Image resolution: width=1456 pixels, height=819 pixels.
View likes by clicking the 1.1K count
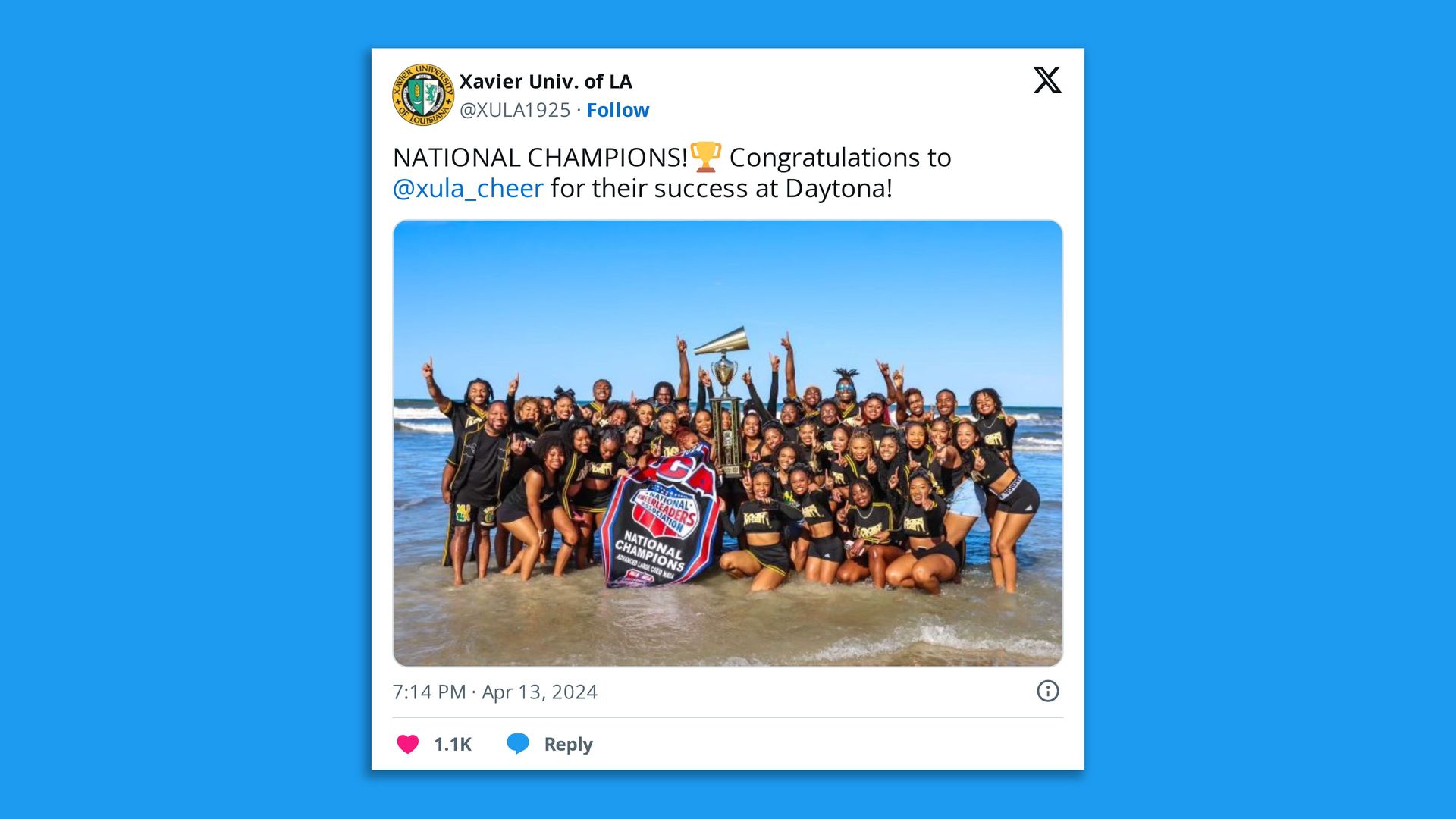(x=452, y=744)
